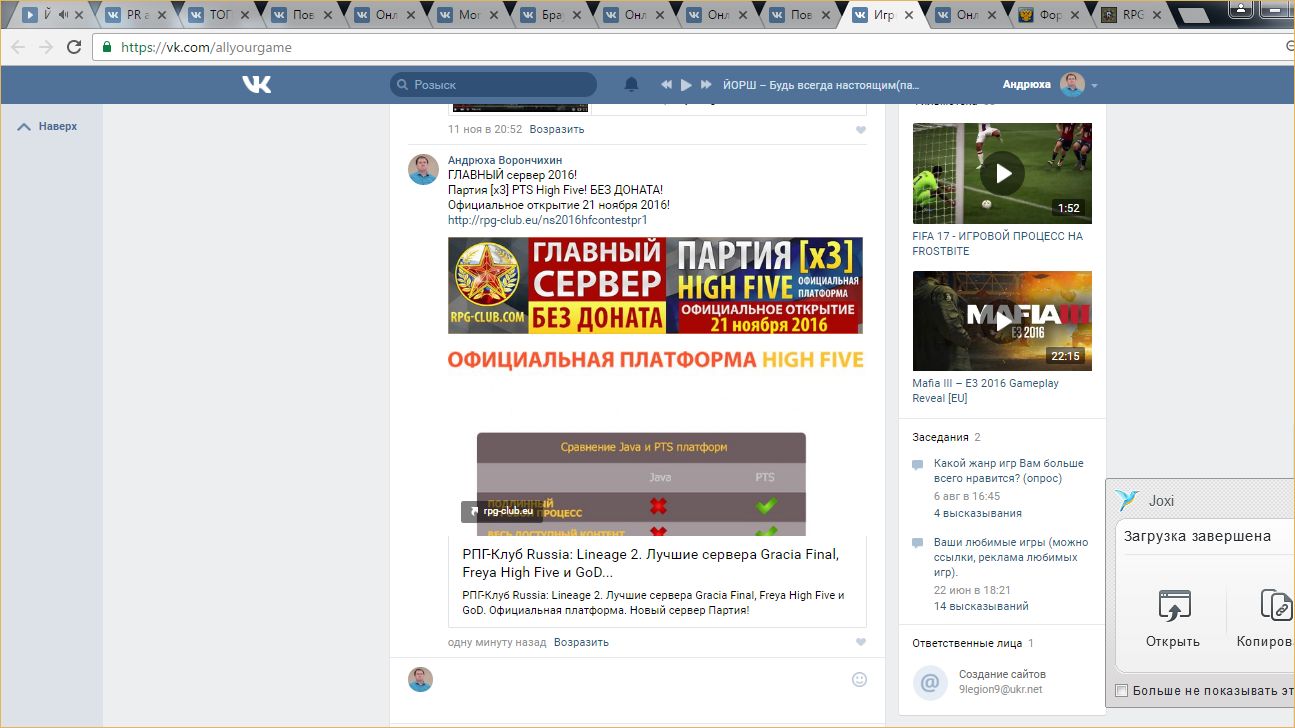Screen dimensions: 1295x728
Task: Close the Фор tab
Action: (1076, 15)
